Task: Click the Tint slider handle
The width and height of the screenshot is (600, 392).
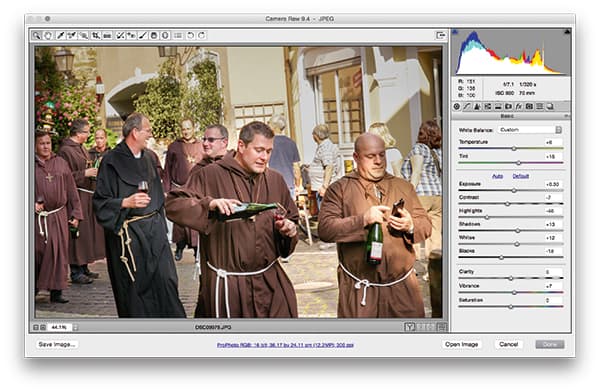Action: pos(518,163)
